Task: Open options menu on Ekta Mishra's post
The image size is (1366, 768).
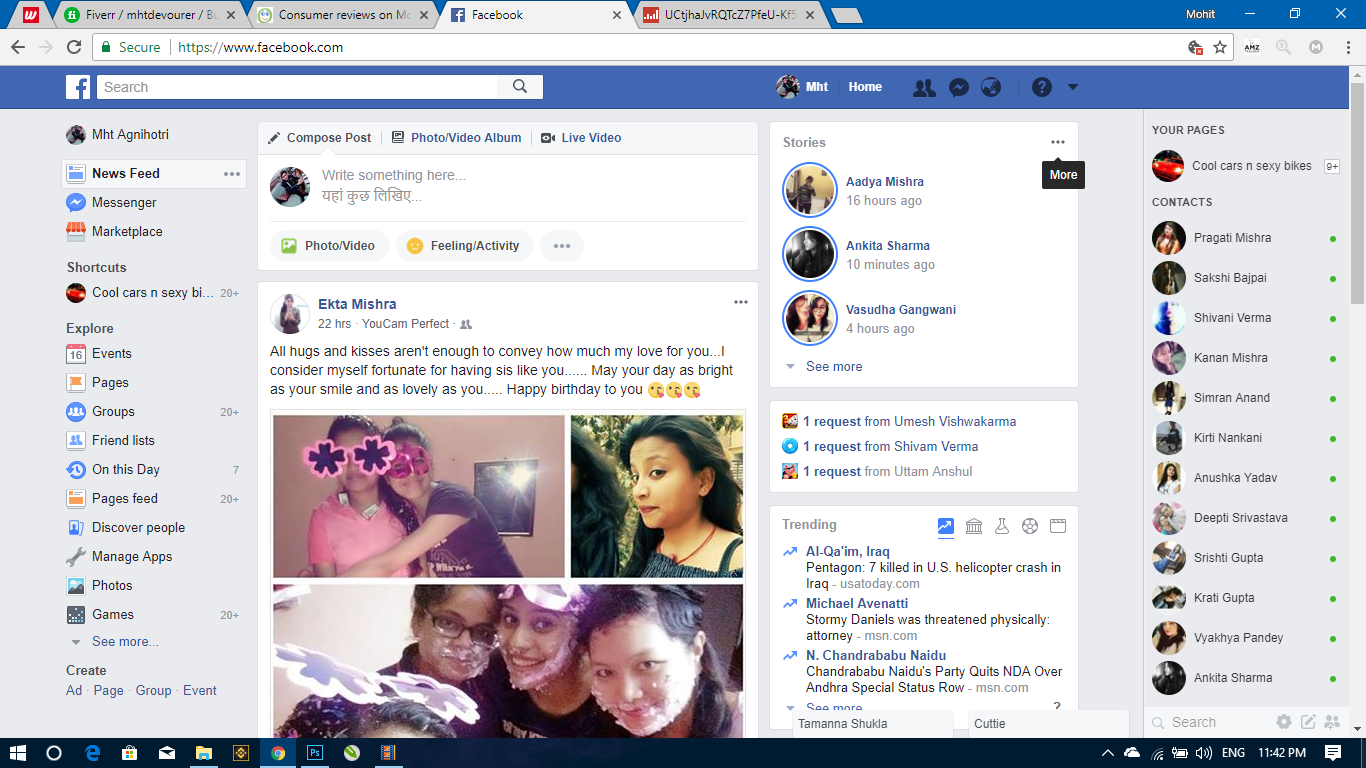Action: click(x=740, y=303)
